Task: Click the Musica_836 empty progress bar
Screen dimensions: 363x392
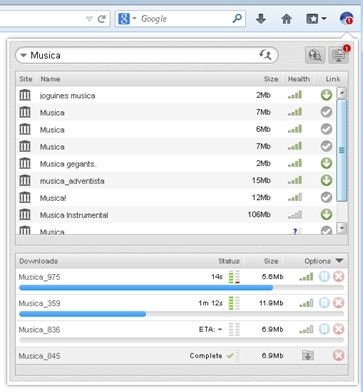Action: (x=182, y=340)
